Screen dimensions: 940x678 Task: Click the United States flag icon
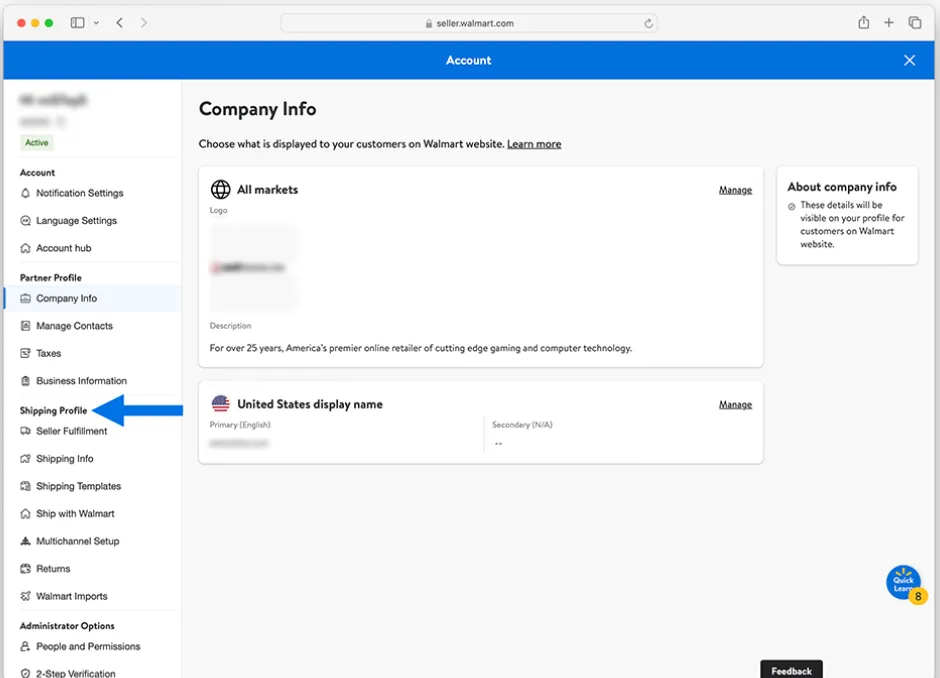[x=220, y=403]
